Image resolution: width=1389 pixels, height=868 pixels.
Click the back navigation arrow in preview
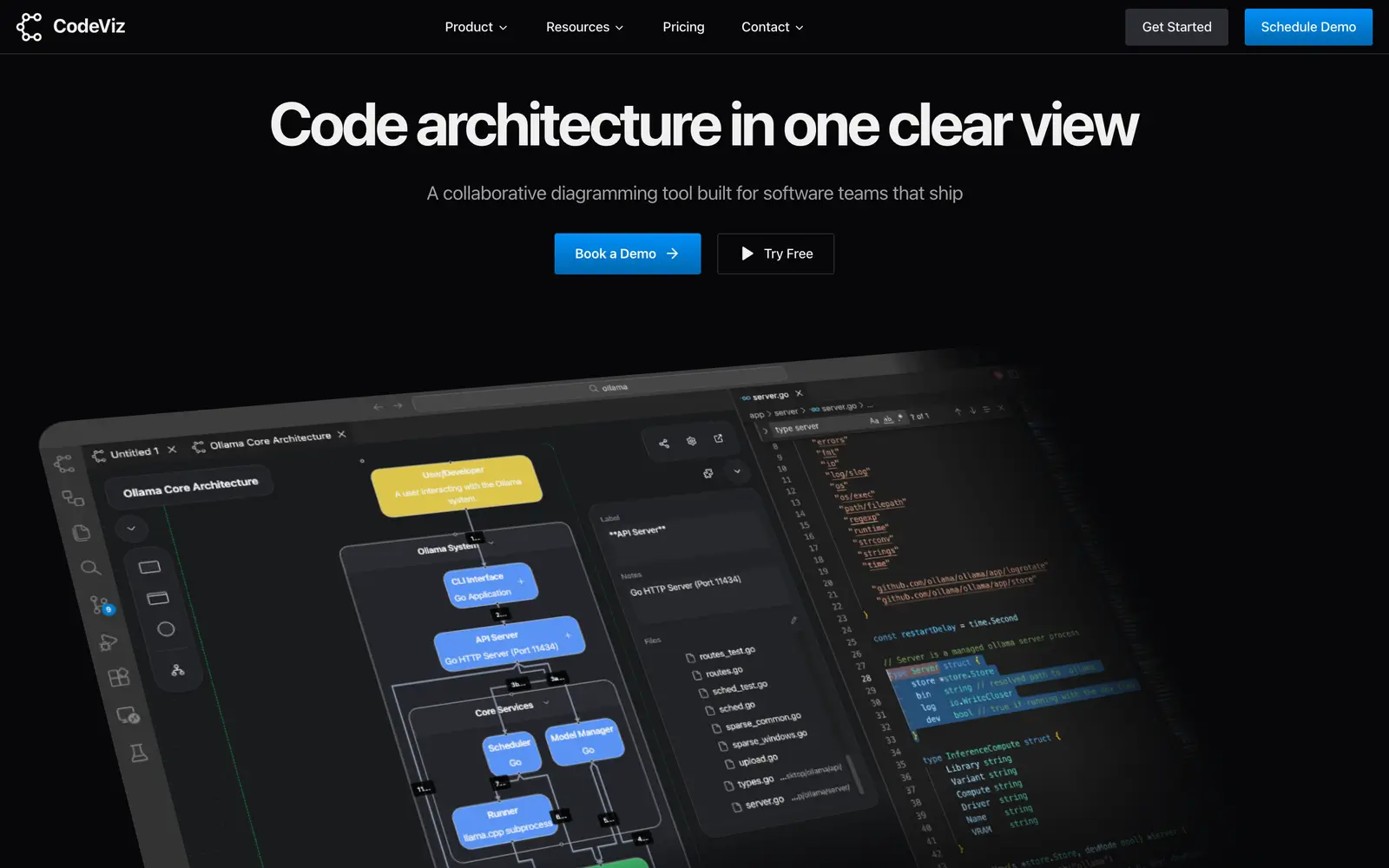(378, 406)
